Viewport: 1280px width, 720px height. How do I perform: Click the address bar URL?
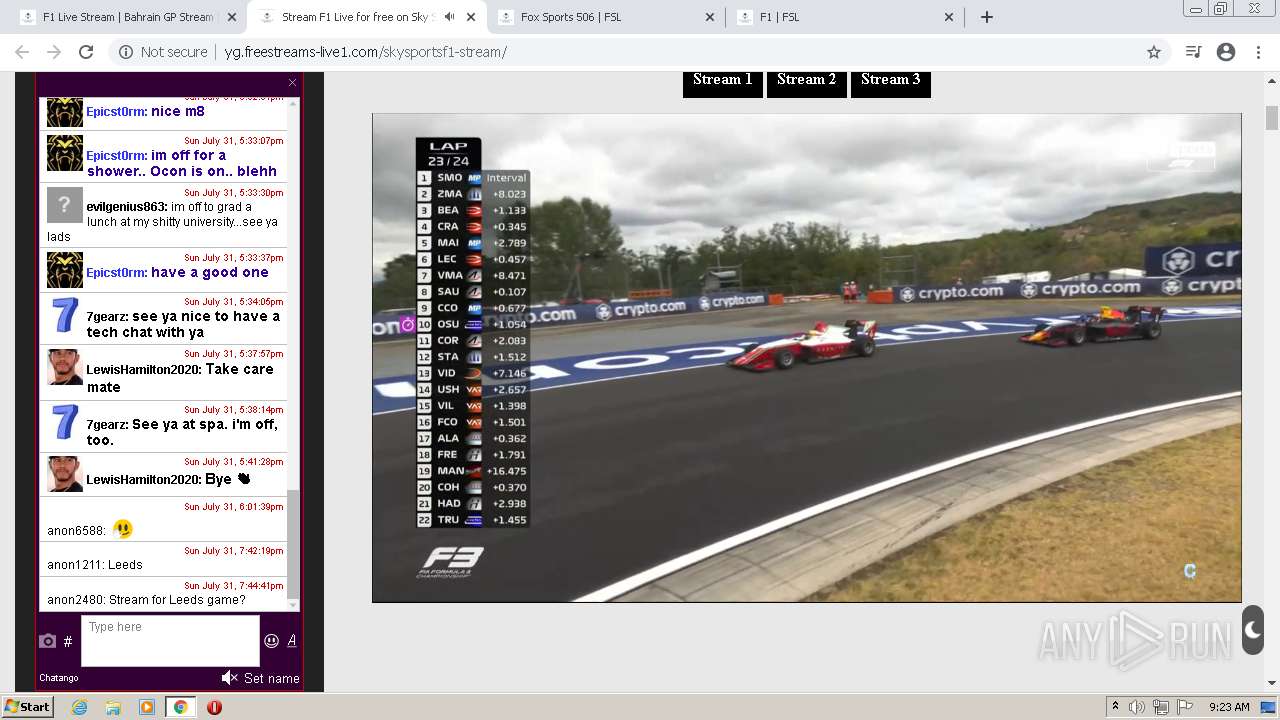point(365,52)
